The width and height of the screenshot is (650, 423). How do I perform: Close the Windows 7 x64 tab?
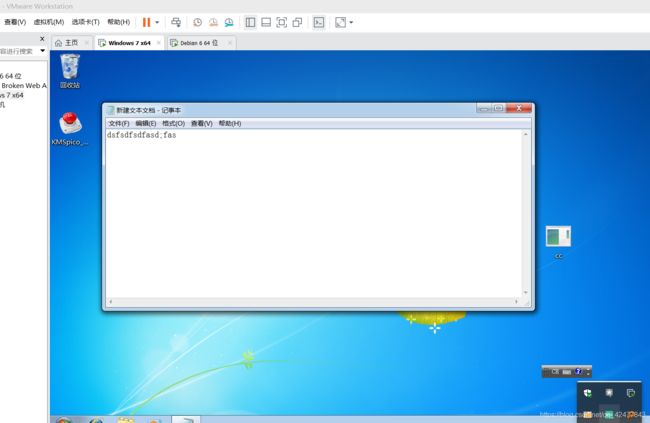click(x=159, y=43)
